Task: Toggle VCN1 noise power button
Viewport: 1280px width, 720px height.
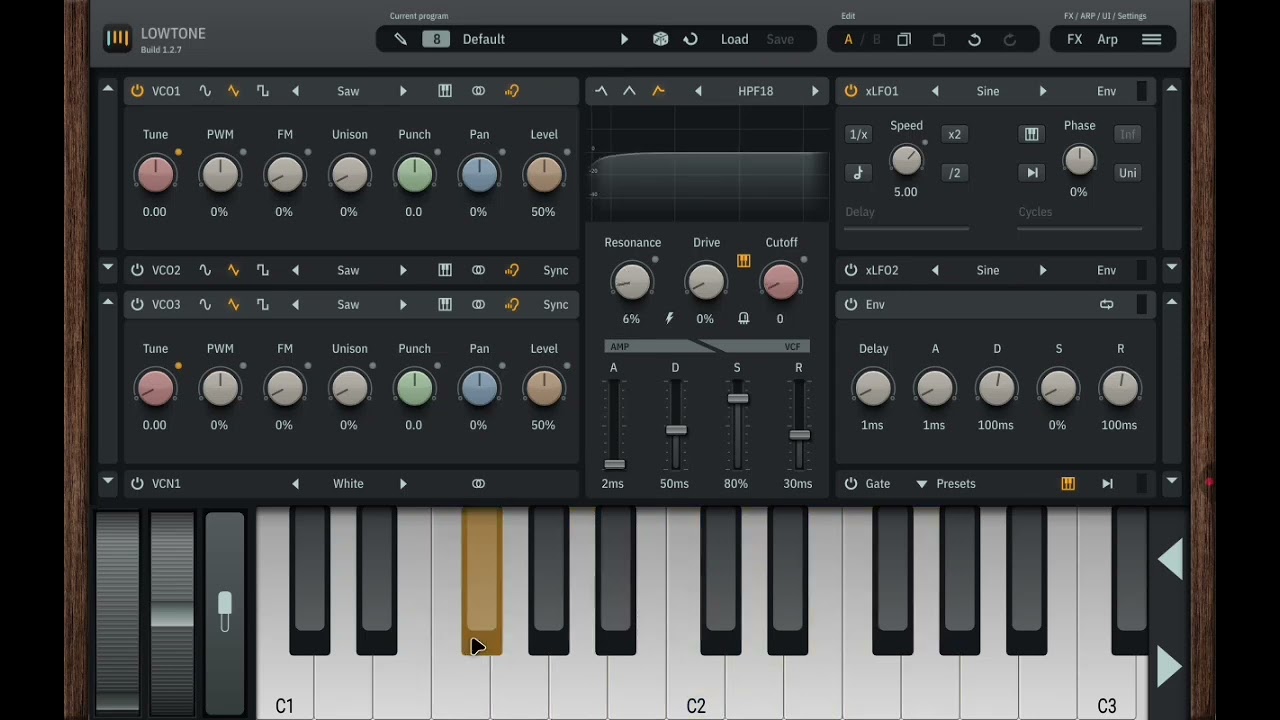Action: point(137,483)
